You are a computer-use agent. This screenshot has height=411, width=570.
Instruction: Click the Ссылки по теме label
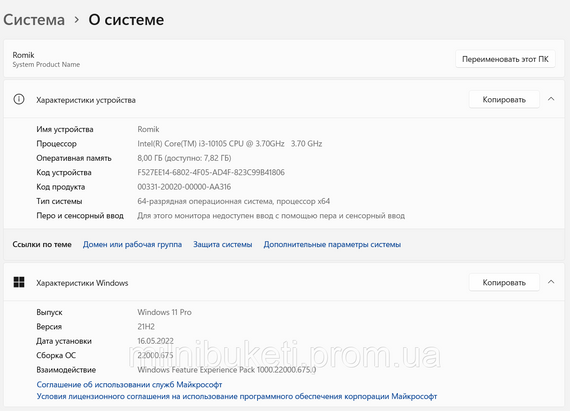42,245
